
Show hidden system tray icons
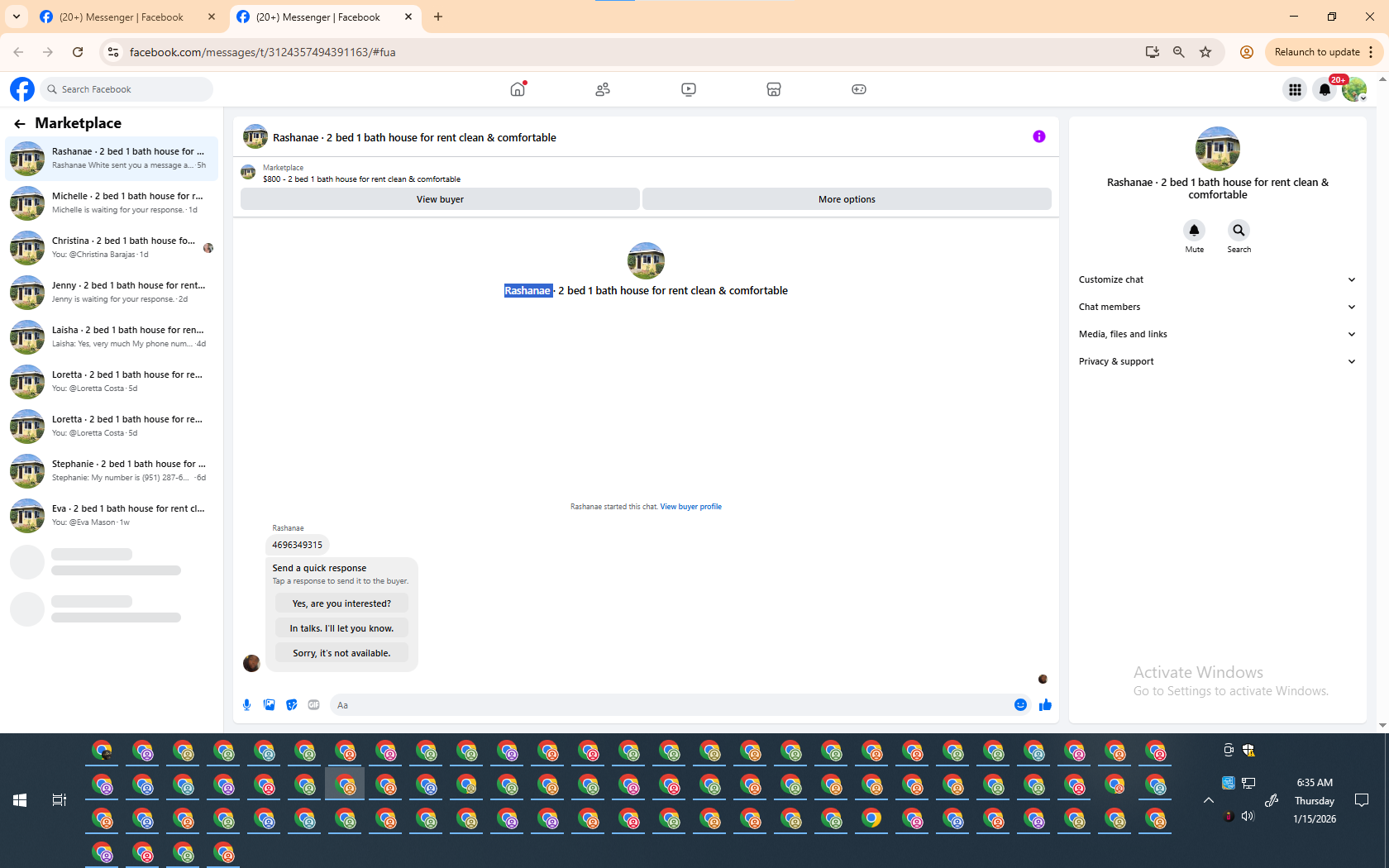pos(1208,800)
